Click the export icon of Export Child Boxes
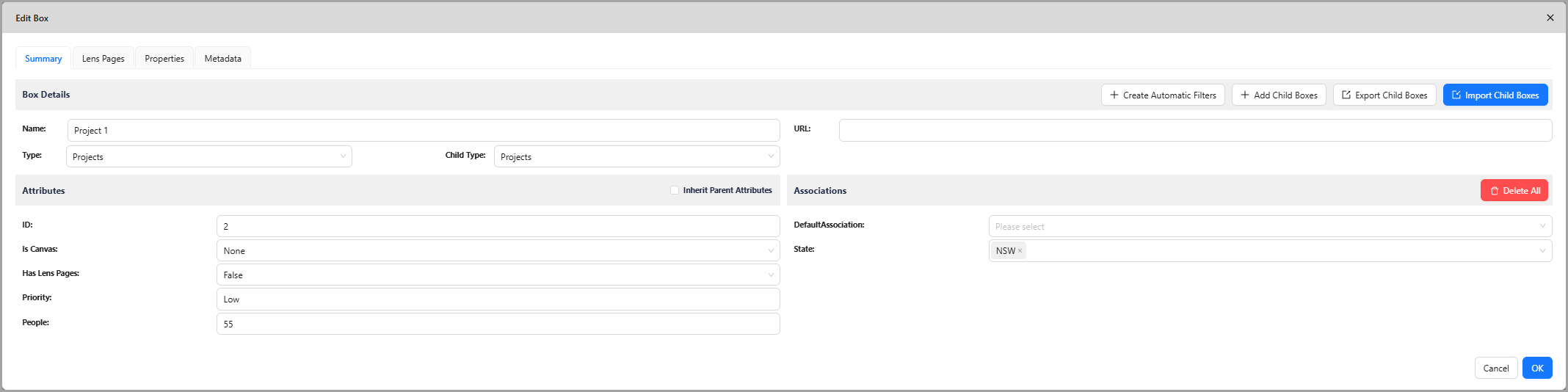1568x392 pixels. [1346, 95]
